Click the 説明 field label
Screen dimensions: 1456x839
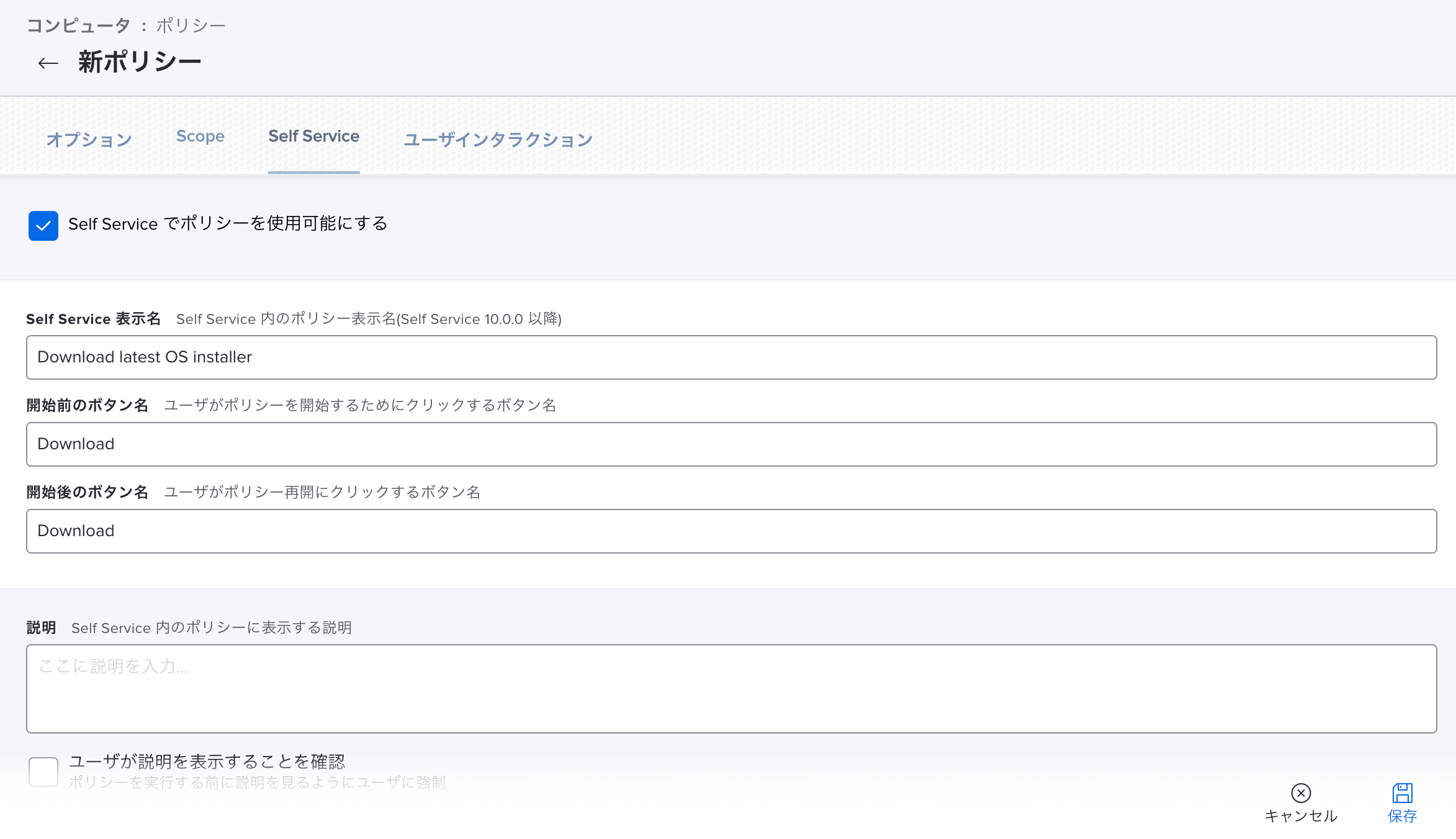pos(41,627)
